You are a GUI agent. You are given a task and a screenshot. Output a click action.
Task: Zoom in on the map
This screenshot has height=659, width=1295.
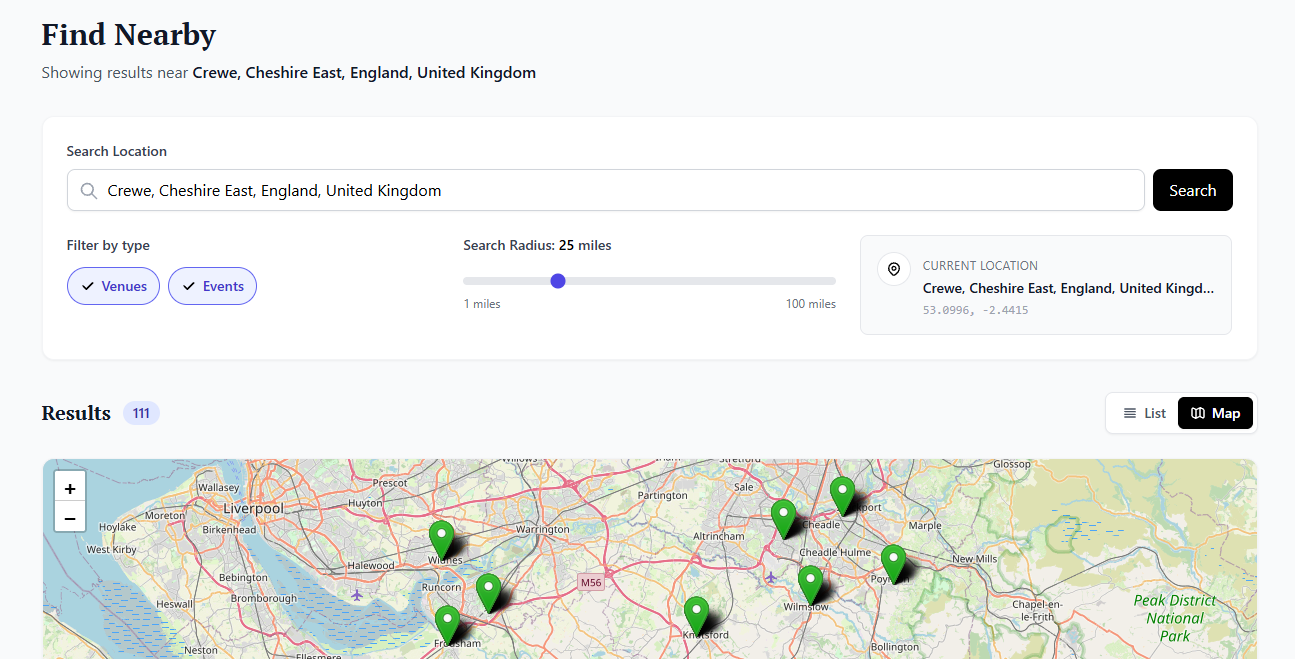click(70, 488)
